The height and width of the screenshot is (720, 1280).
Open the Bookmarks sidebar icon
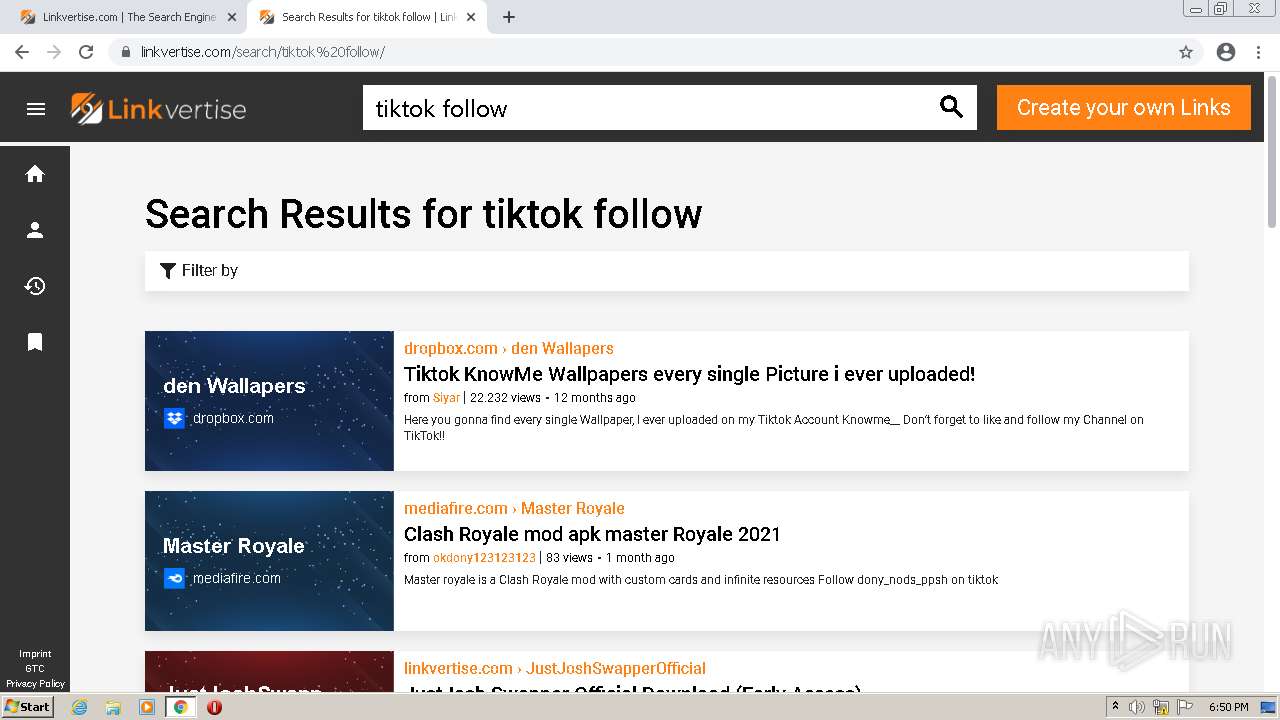(x=35, y=342)
